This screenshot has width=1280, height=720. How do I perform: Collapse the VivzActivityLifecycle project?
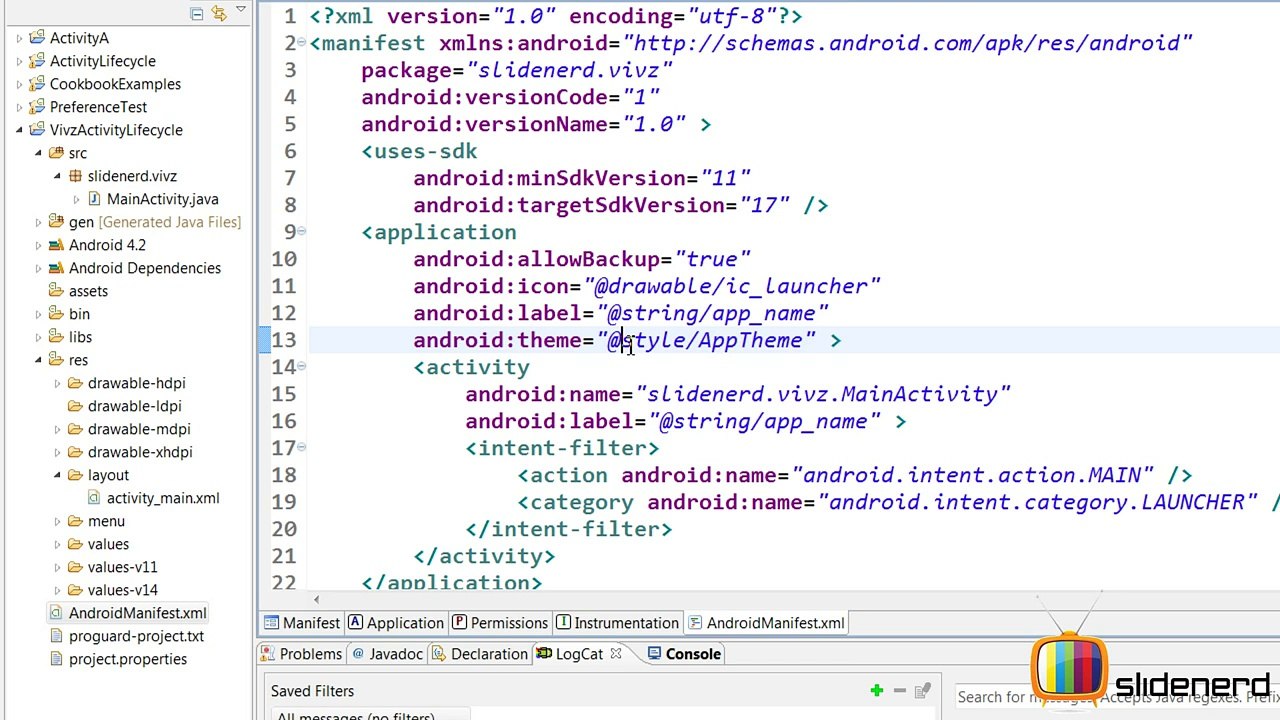click(19, 130)
